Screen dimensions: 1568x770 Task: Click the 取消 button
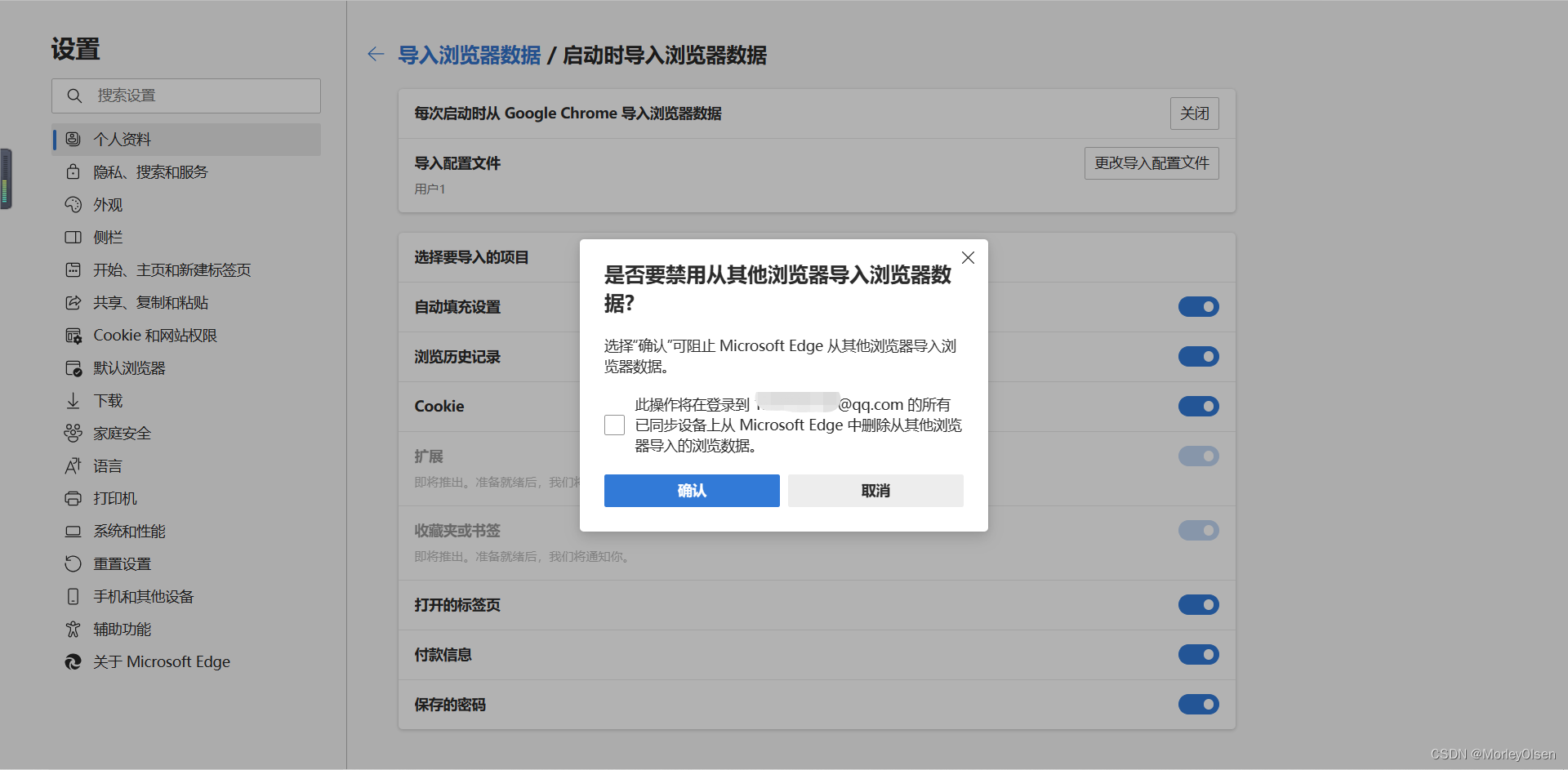[x=875, y=491]
